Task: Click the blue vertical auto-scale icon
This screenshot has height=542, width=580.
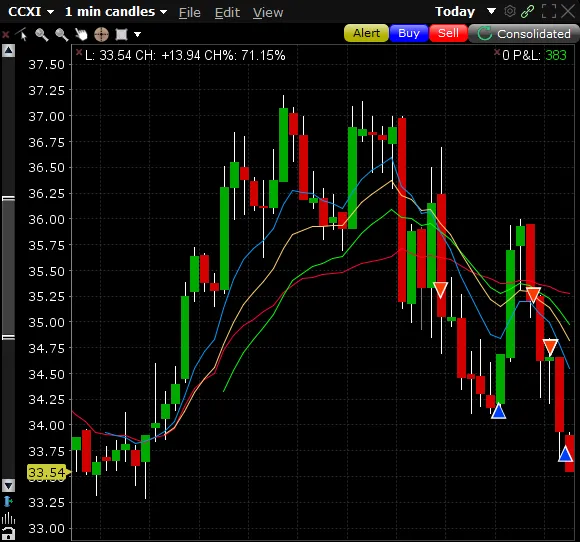Action: (8, 501)
